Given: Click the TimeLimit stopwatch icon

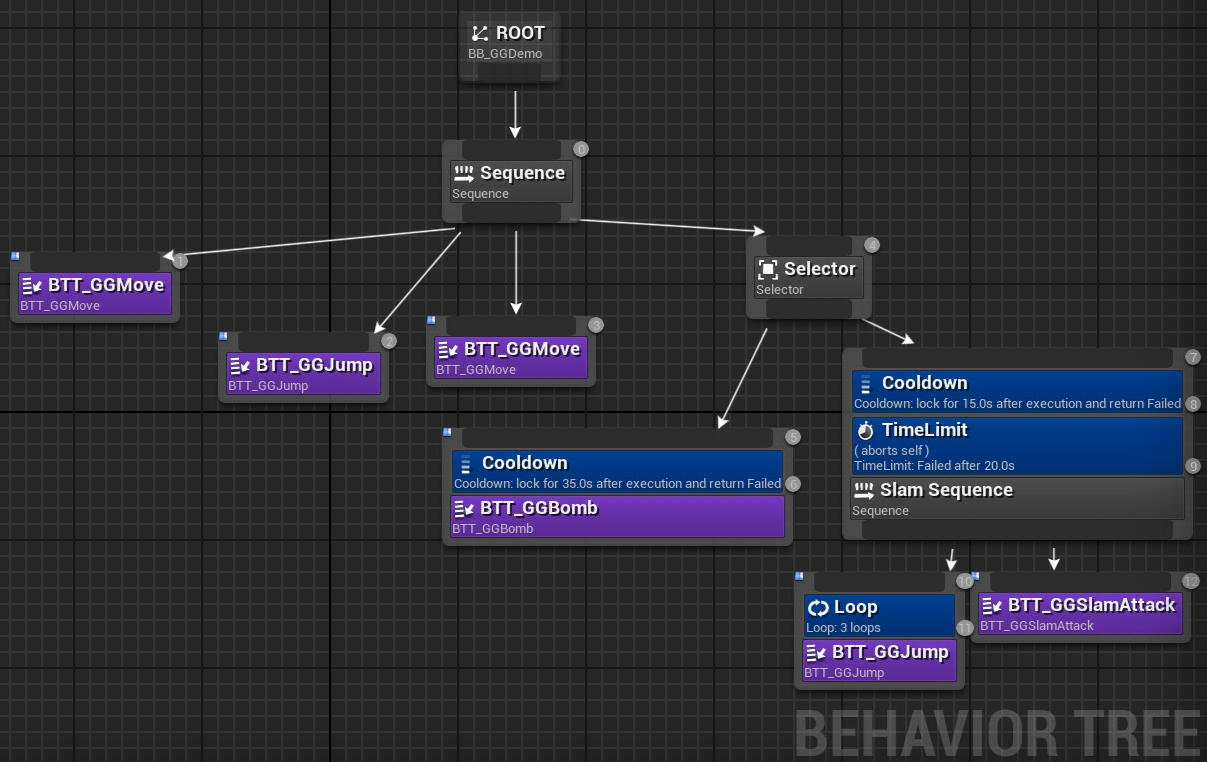Looking at the screenshot, I should tap(866, 430).
